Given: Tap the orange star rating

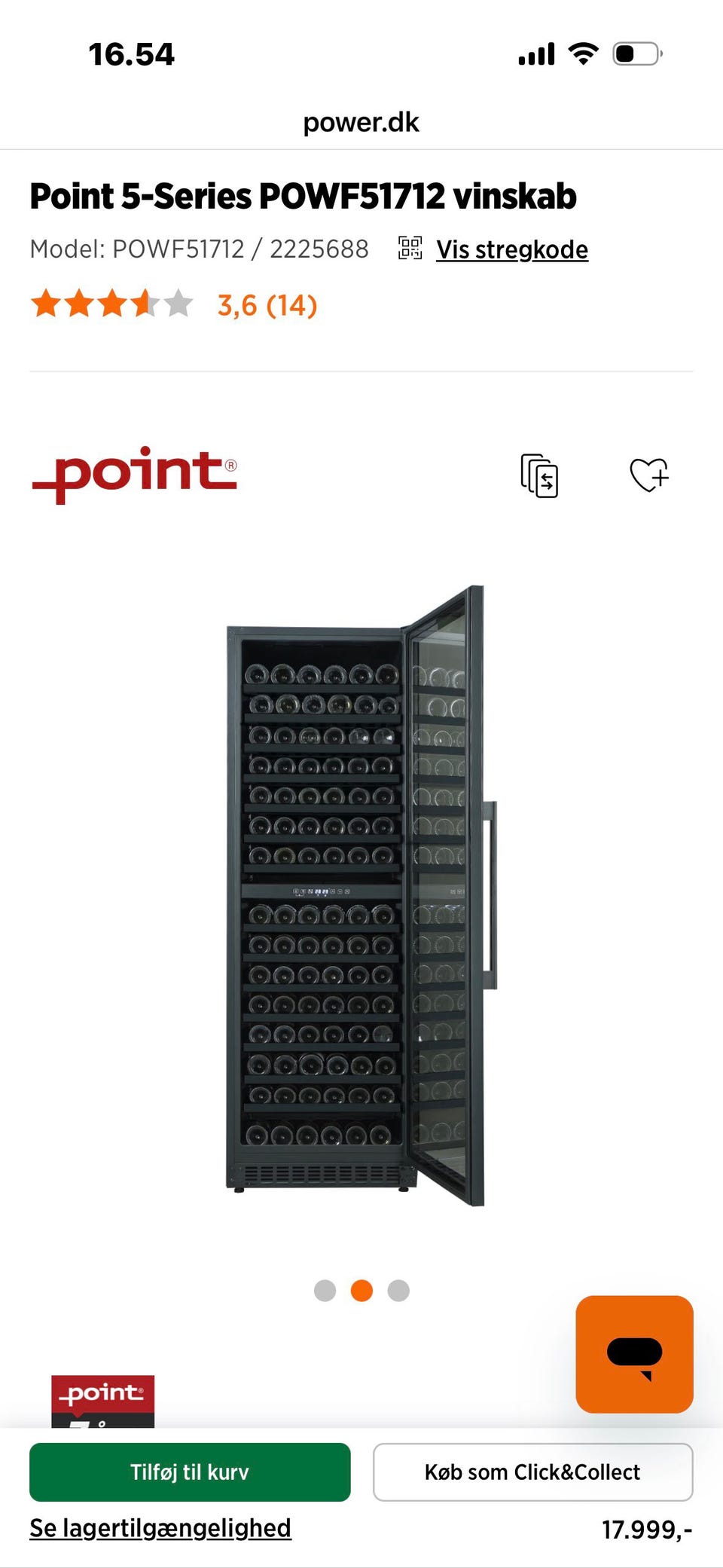Looking at the screenshot, I should 111,304.
